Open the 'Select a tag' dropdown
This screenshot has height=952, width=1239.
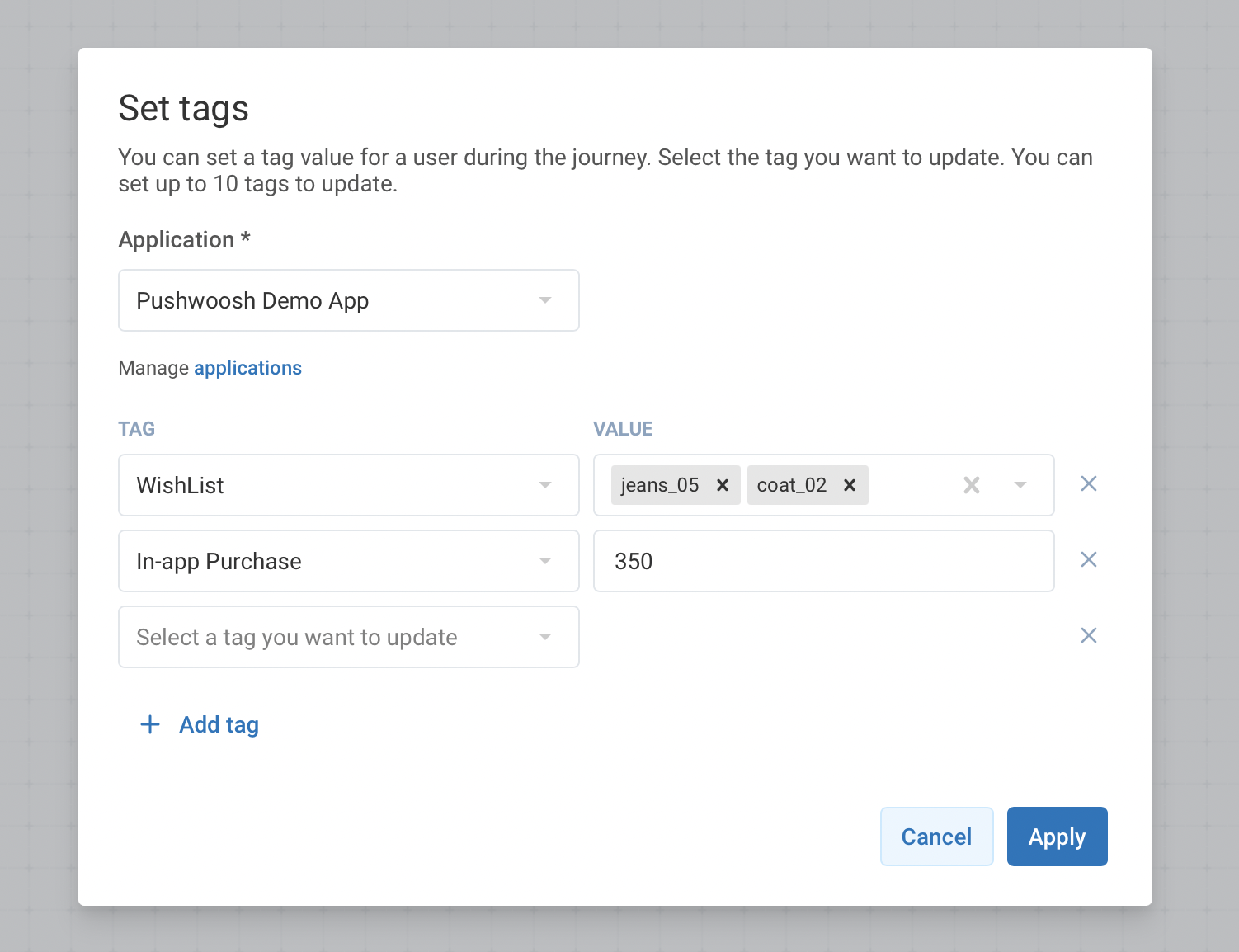click(545, 637)
